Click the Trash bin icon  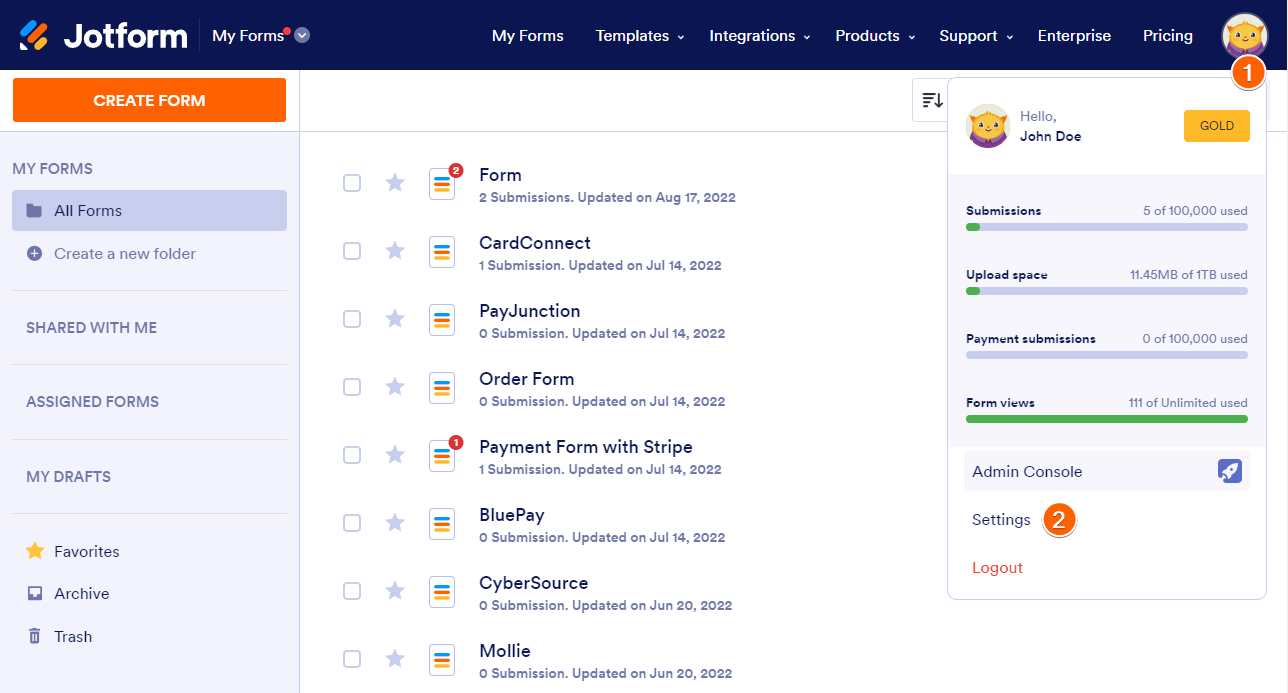click(x=34, y=636)
